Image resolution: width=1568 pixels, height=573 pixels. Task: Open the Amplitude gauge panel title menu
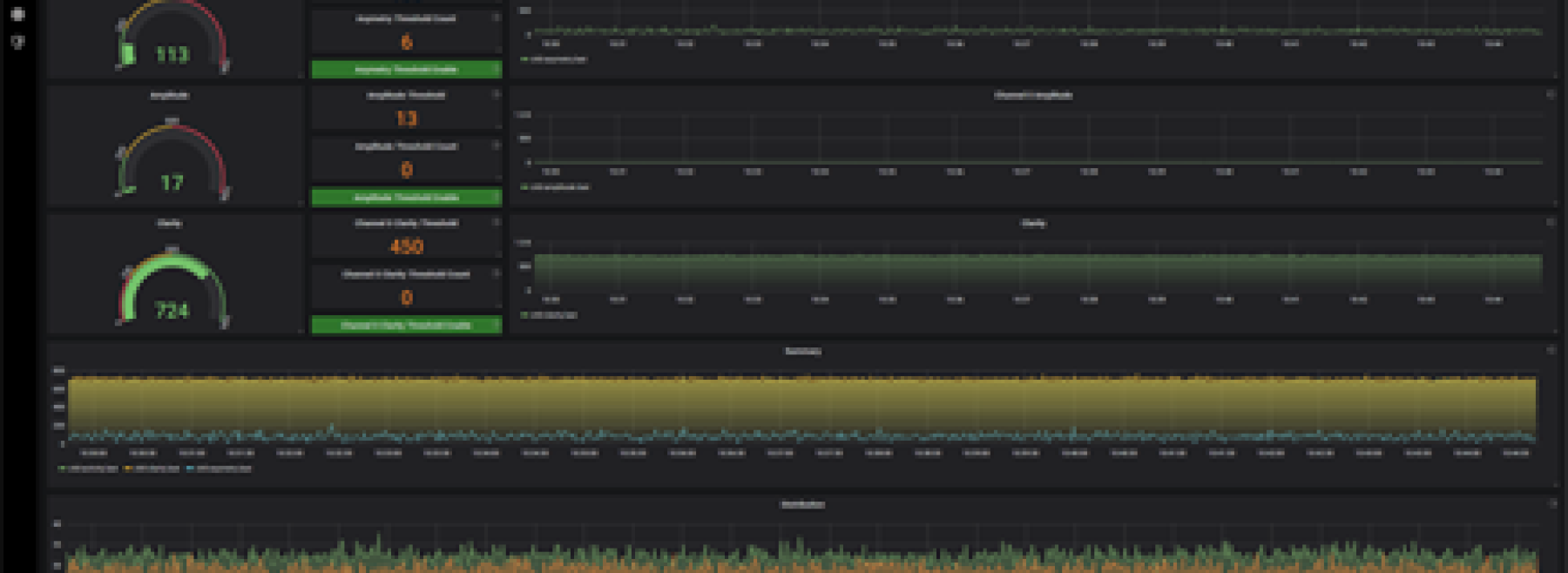[x=170, y=95]
